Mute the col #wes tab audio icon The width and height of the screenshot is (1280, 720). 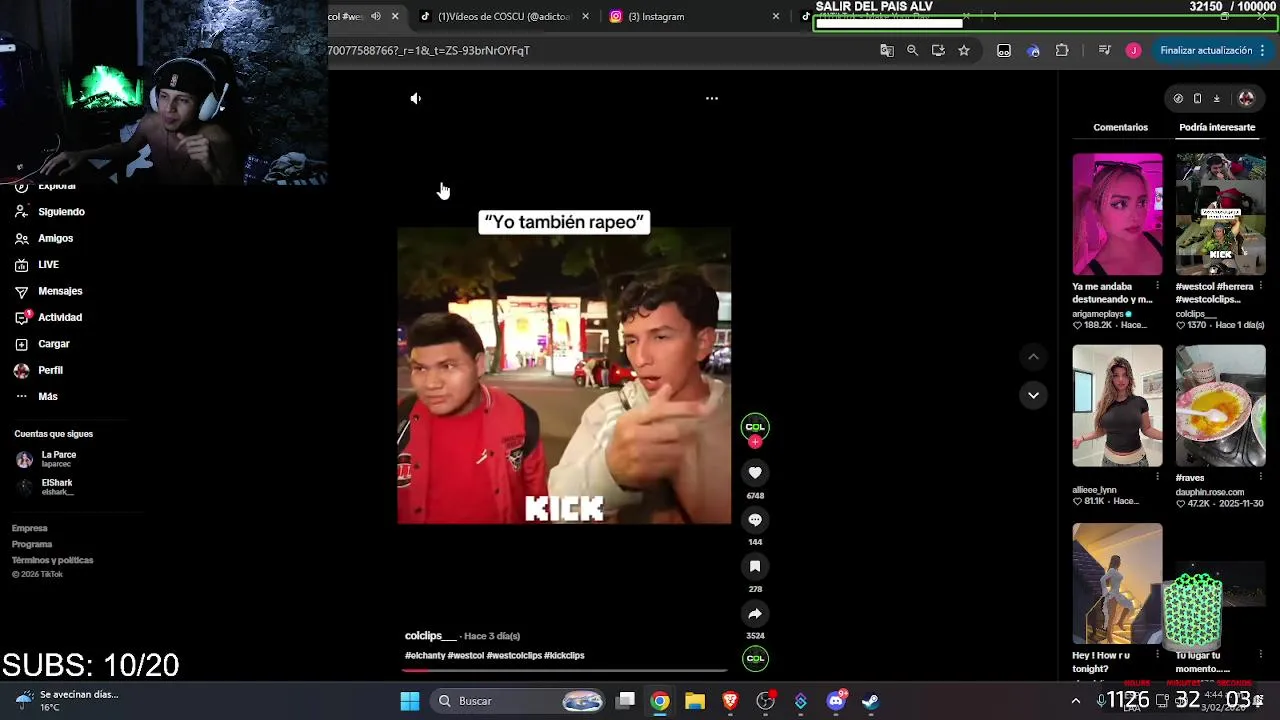(376, 16)
